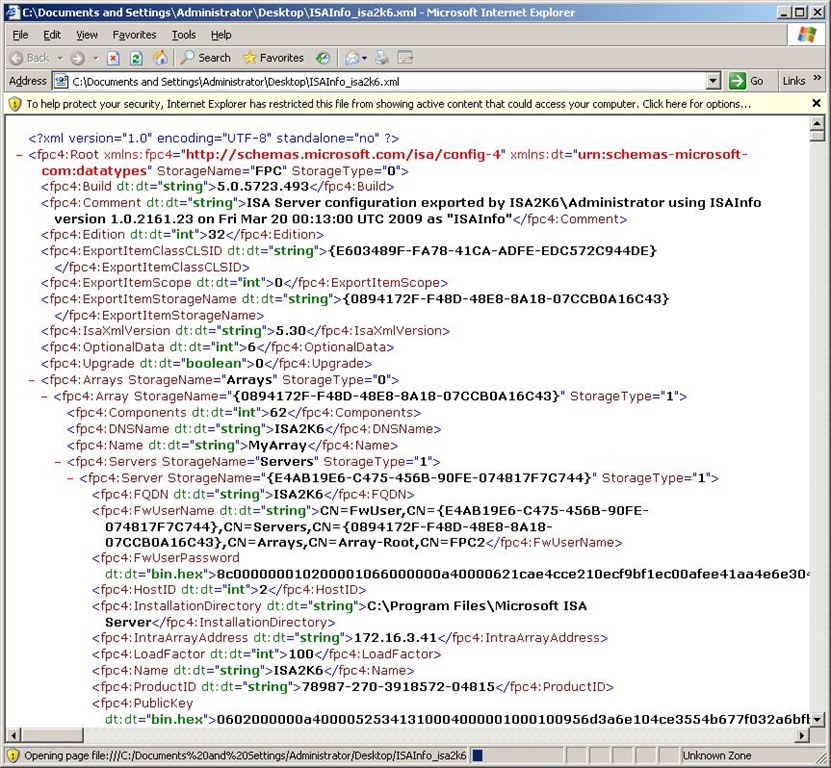Image resolution: width=831 pixels, height=768 pixels.
Task: Click the Back navigation button
Action: coord(30,58)
